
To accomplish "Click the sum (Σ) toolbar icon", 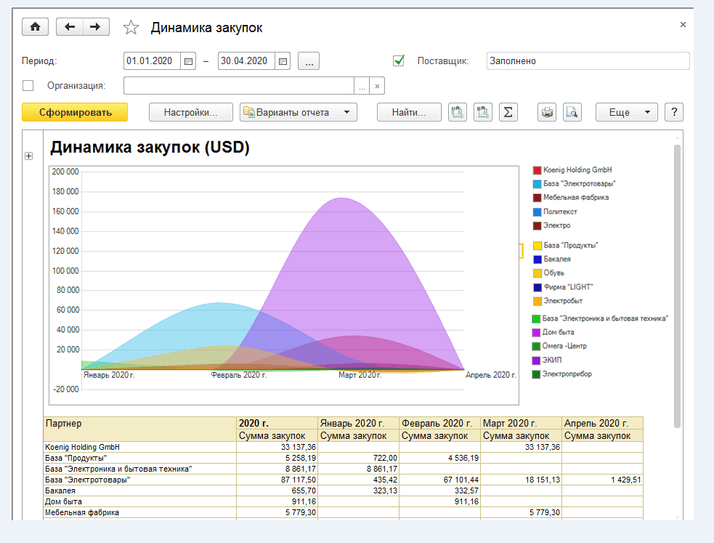I will [508, 112].
